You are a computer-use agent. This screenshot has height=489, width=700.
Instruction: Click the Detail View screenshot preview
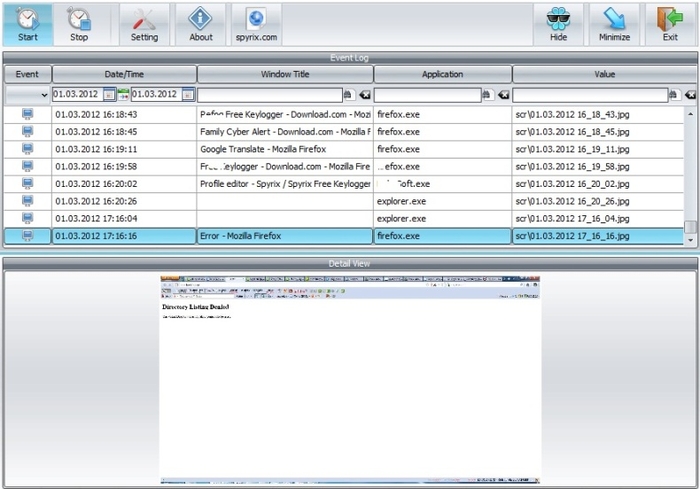pyautogui.click(x=350, y=380)
